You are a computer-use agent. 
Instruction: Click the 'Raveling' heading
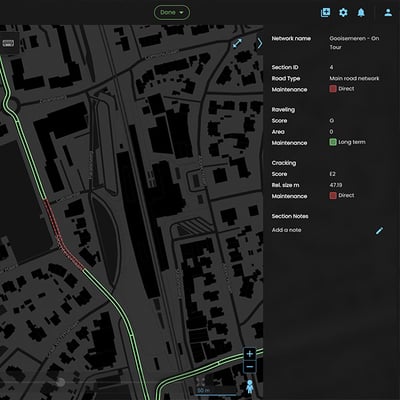[283, 110]
